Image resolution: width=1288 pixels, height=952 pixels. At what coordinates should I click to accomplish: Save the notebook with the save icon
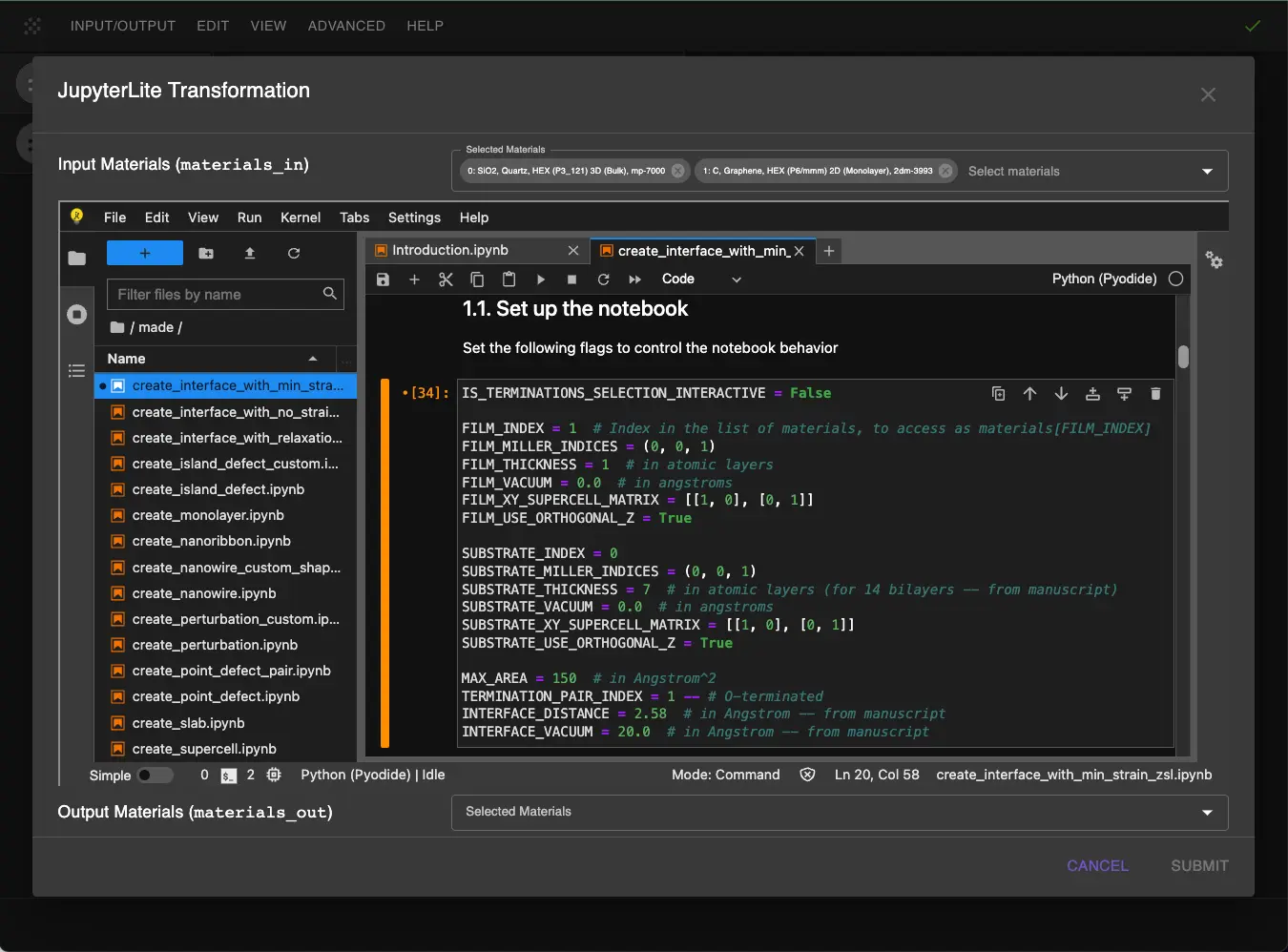point(383,279)
